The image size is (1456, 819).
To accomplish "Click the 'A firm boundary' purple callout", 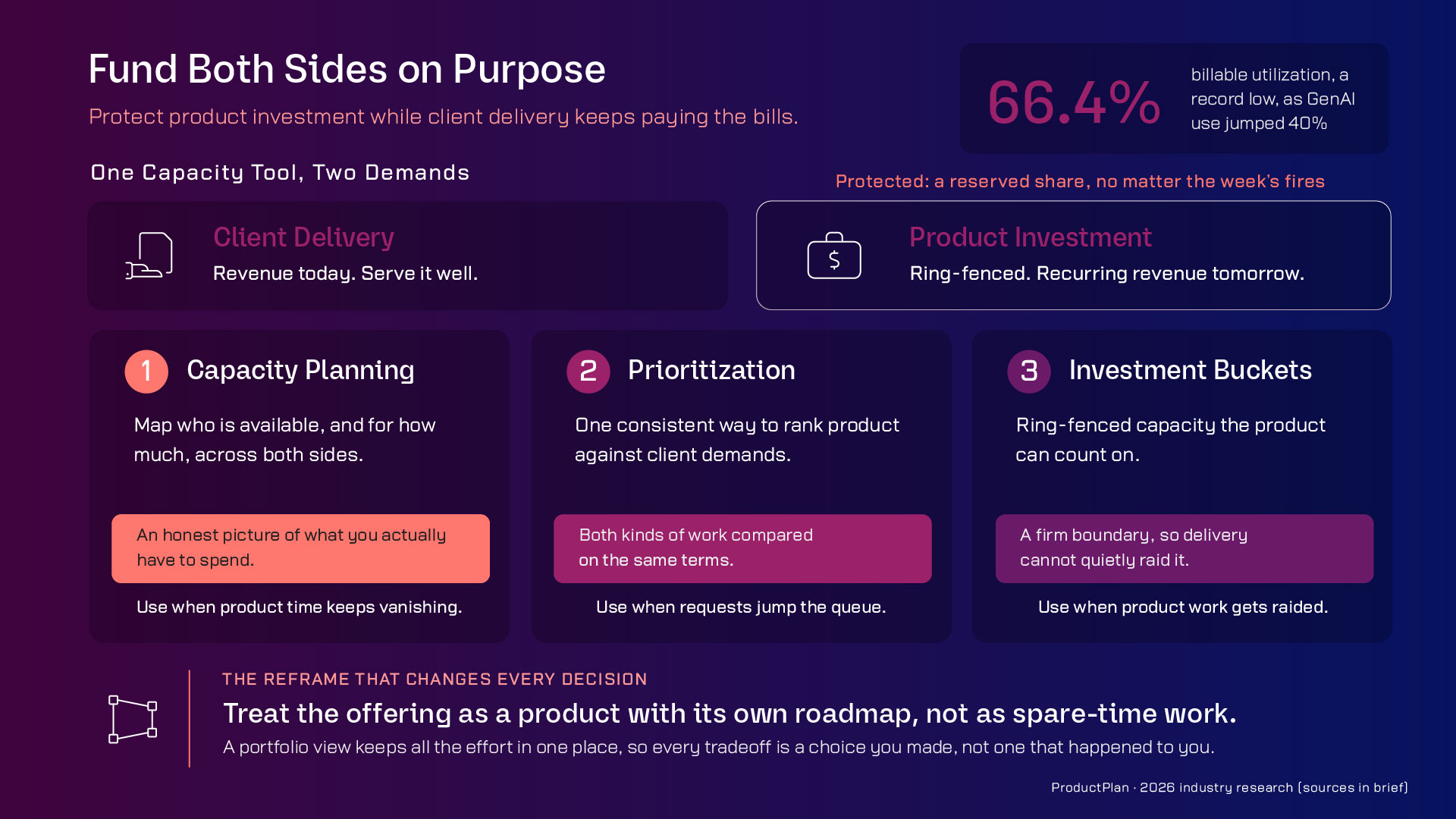I will click(x=1185, y=548).
